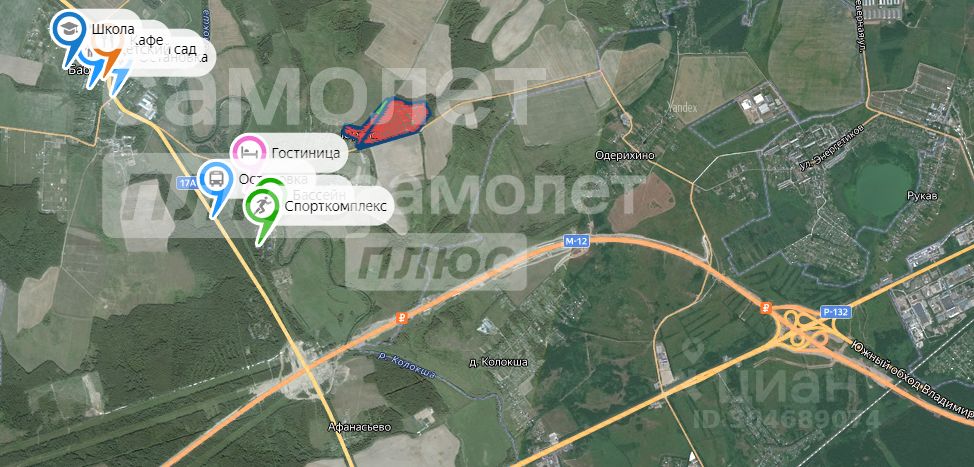Click the blue bus stop marker icon
Image resolution: width=974 pixels, height=467 pixels.
point(215,181)
